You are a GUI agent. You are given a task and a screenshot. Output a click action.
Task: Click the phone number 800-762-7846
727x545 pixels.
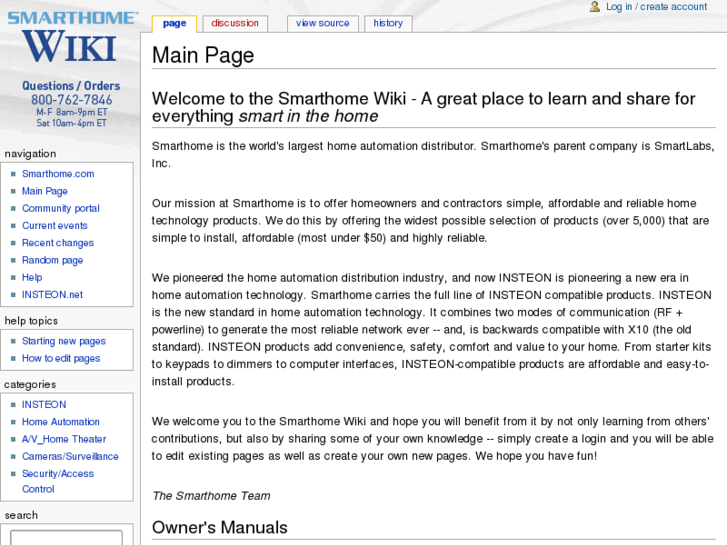pos(71,100)
